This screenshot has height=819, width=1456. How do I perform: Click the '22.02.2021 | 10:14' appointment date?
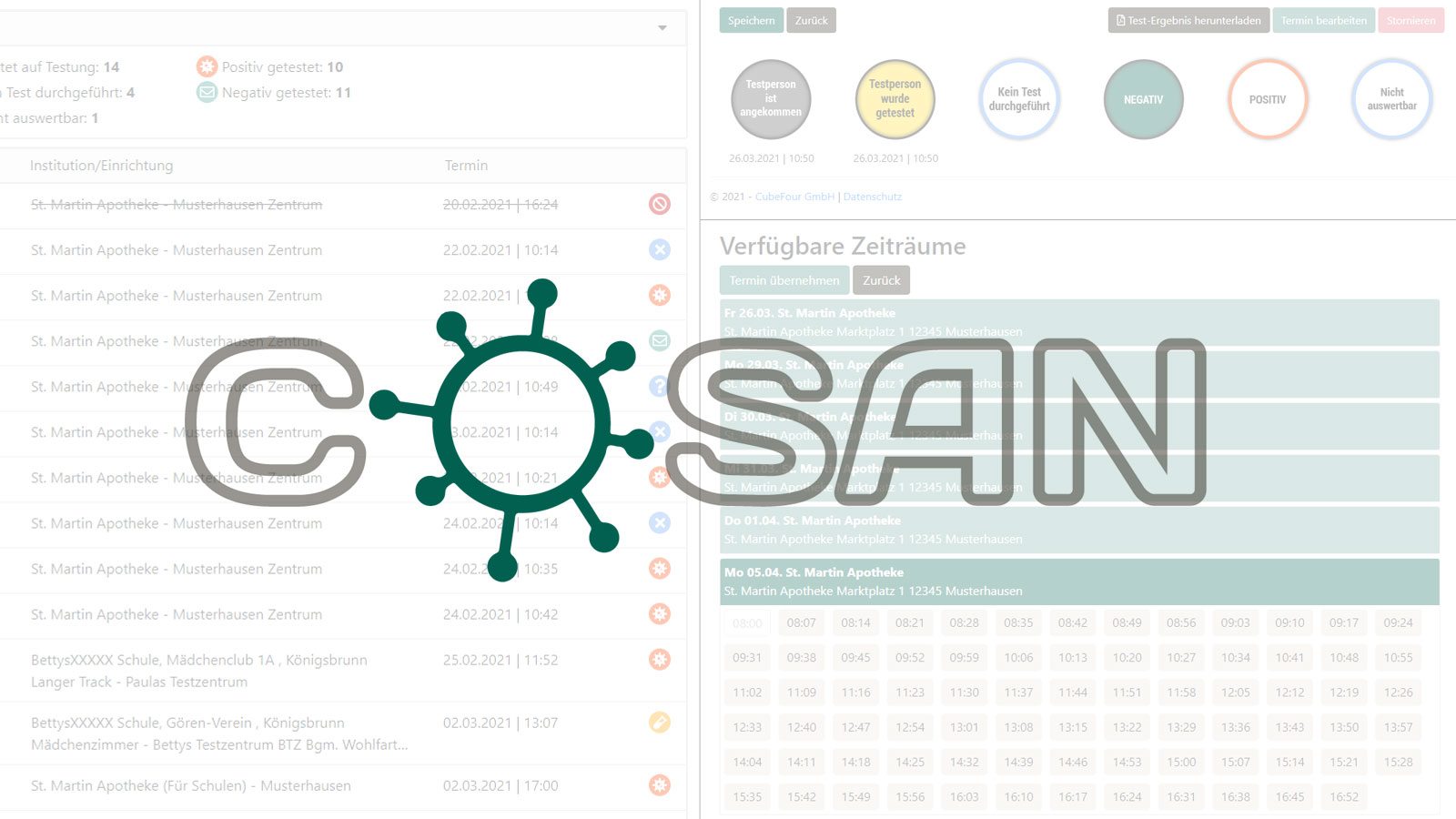click(500, 249)
